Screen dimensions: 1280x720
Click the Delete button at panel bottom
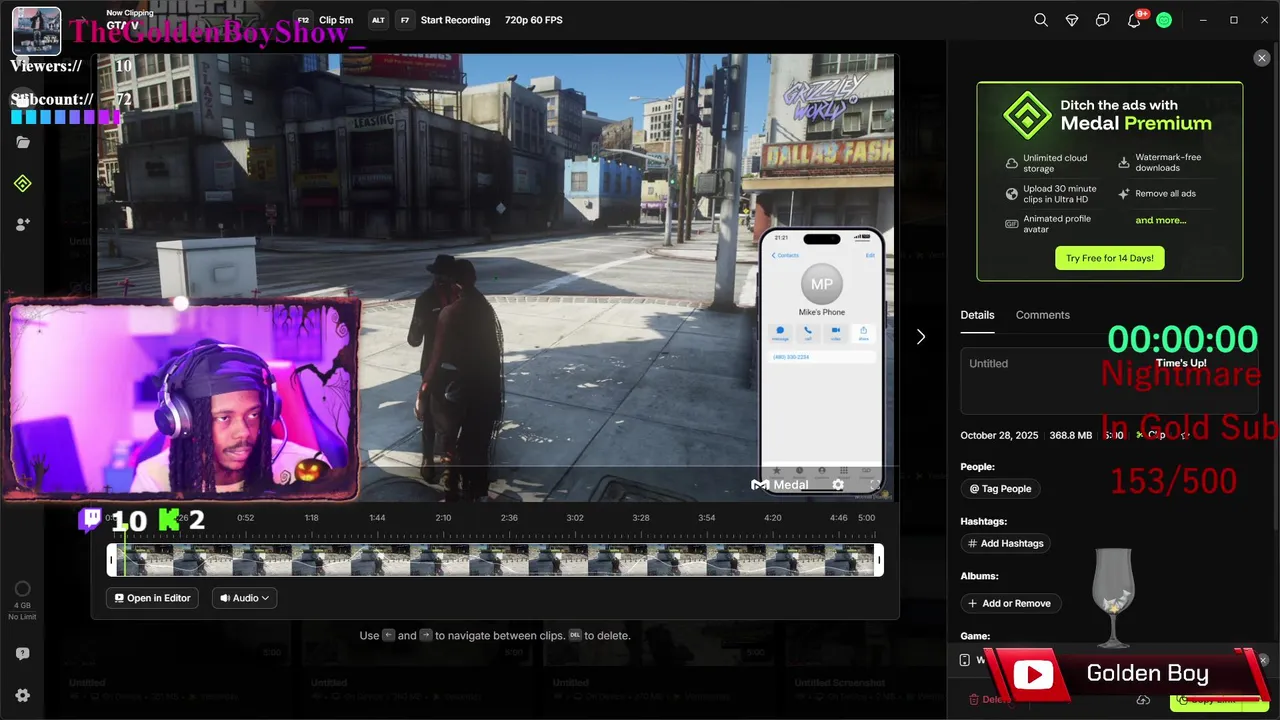(990, 700)
